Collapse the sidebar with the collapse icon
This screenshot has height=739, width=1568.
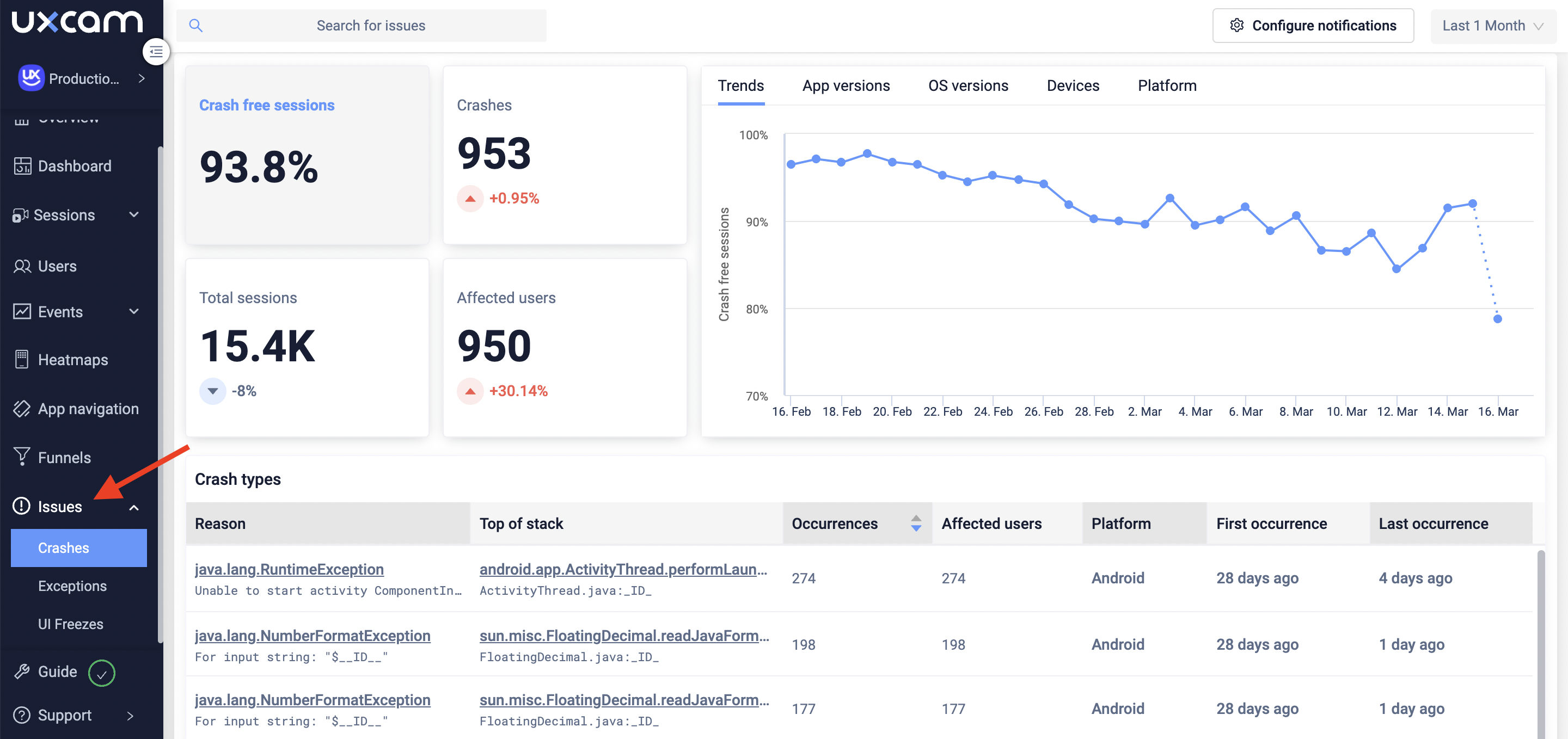point(155,52)
